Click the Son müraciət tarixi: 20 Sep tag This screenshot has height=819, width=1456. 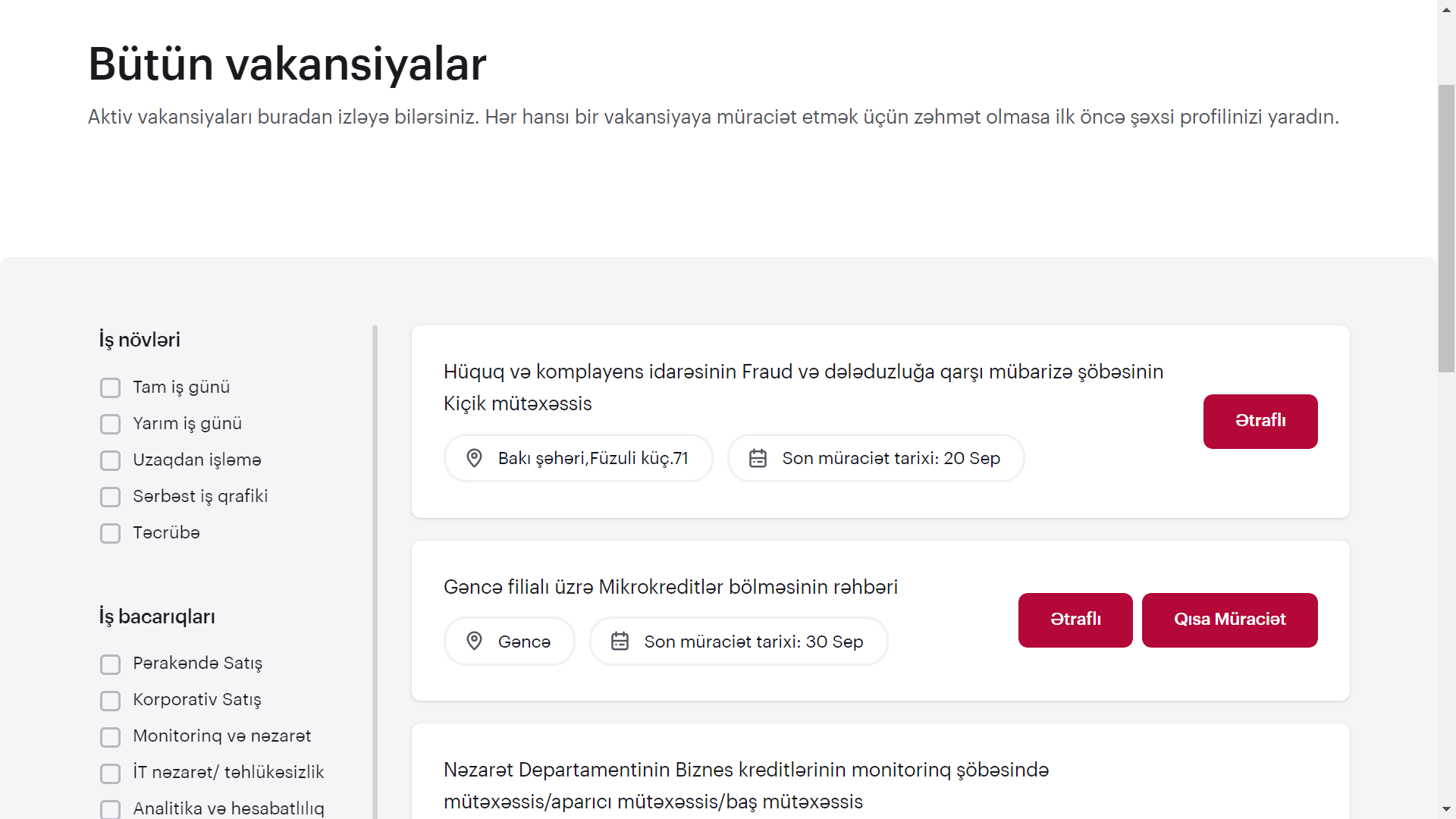pyautogui.click(x=876, y=458)
